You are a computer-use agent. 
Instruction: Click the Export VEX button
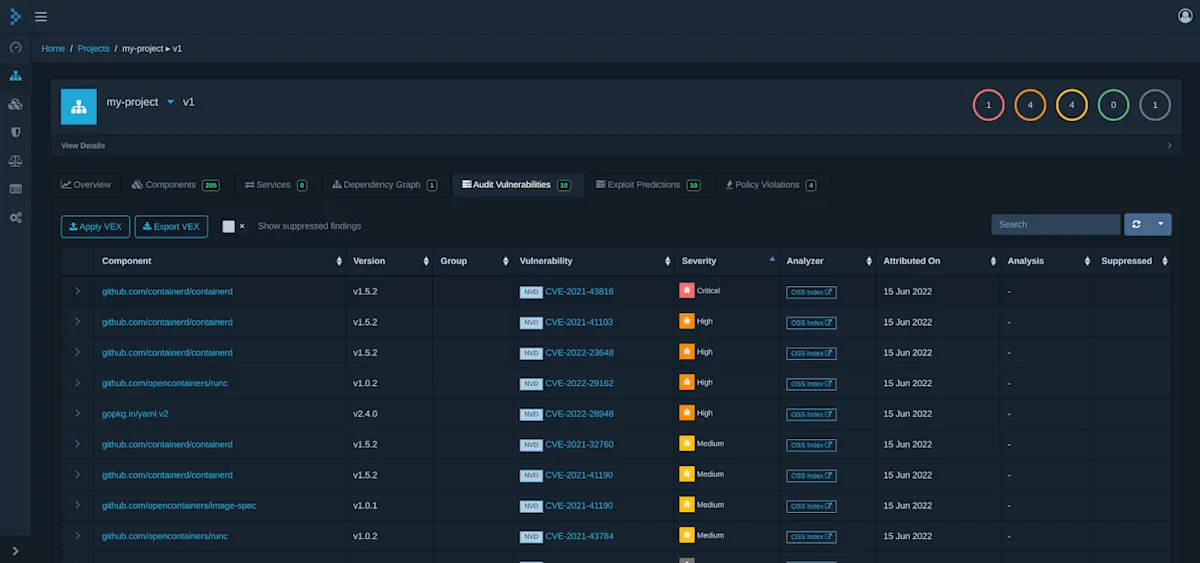(171, 226)
